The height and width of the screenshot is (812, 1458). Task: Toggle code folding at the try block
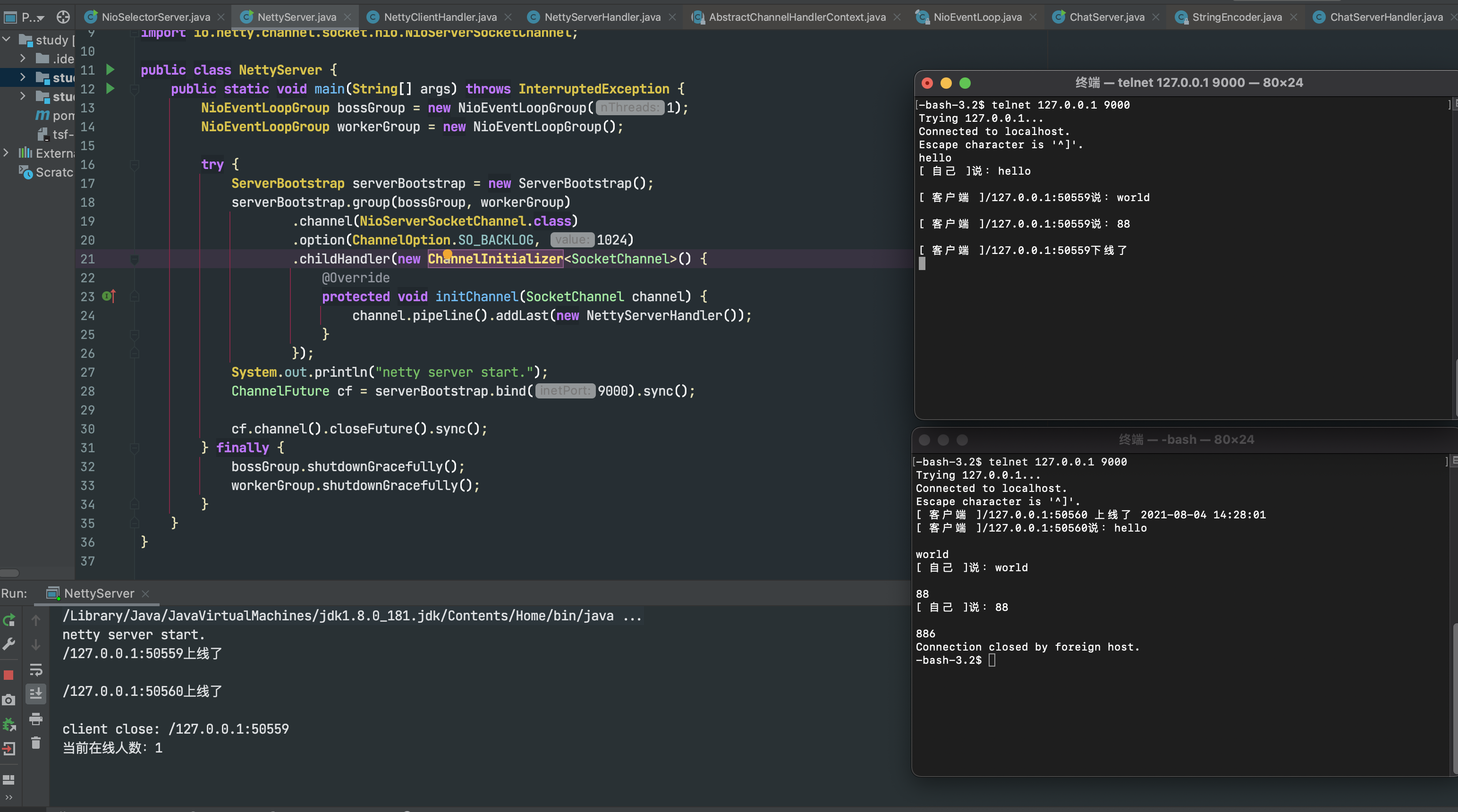(135, 165)
